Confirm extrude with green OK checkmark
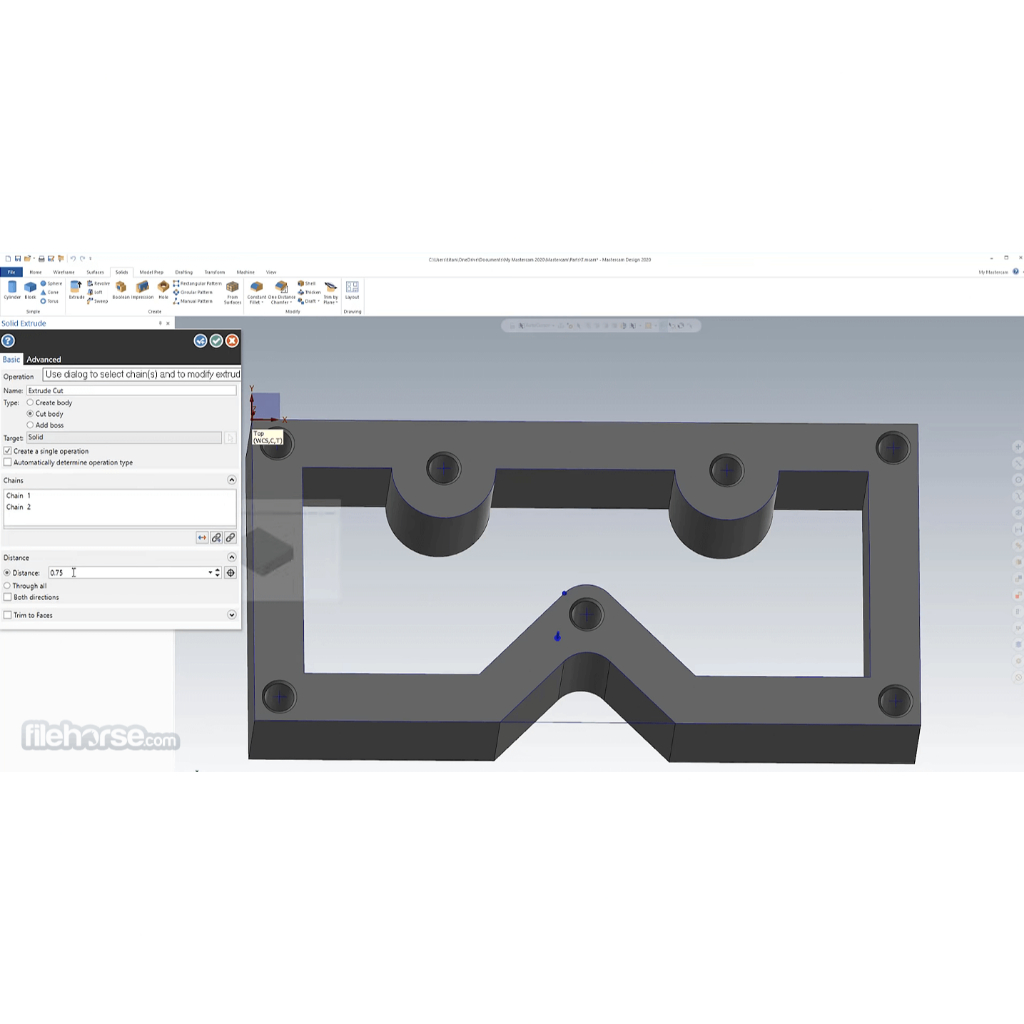Viewport: 1024px width, 1024px height. [216, 341]
